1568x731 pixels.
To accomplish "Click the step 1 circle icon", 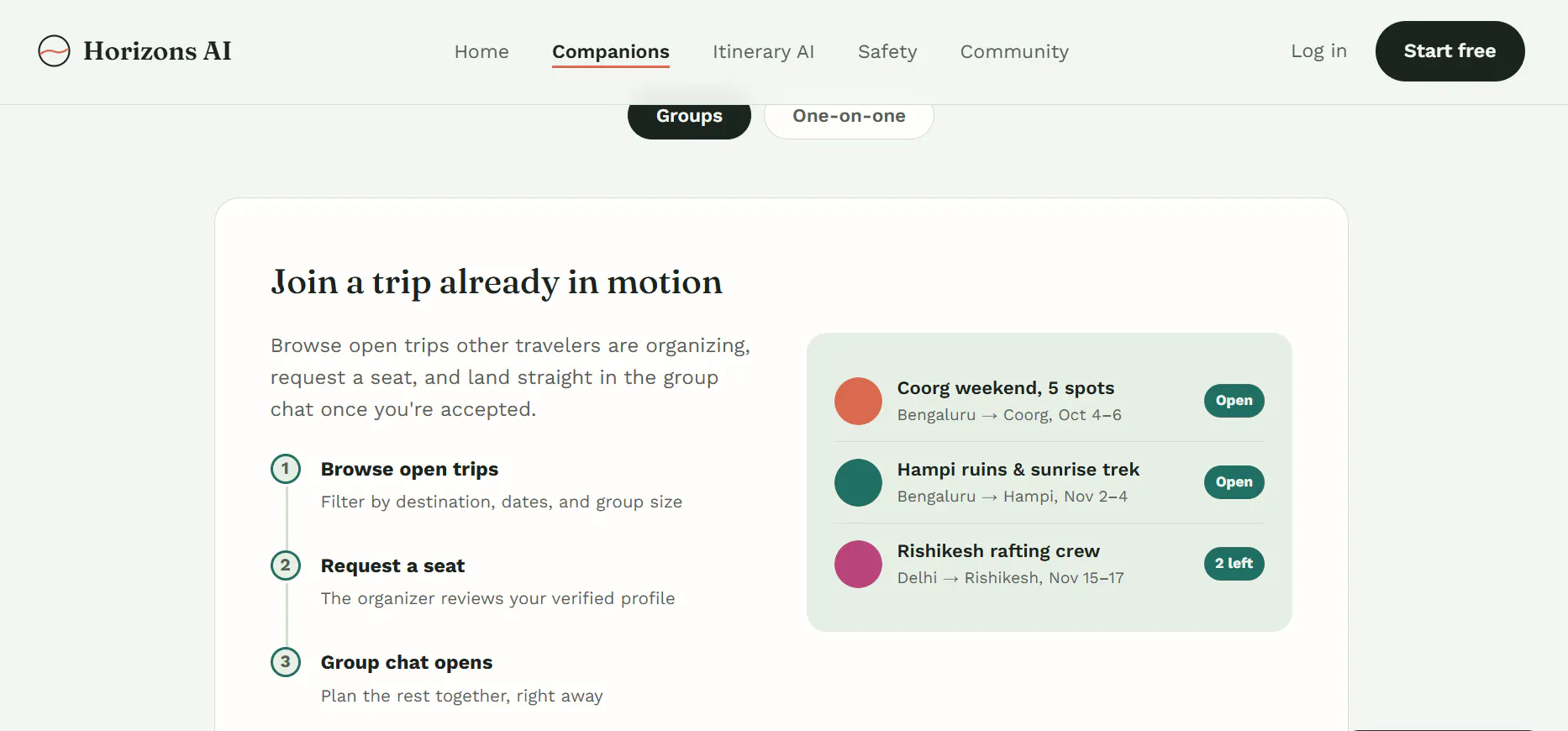I will [286, 469].
